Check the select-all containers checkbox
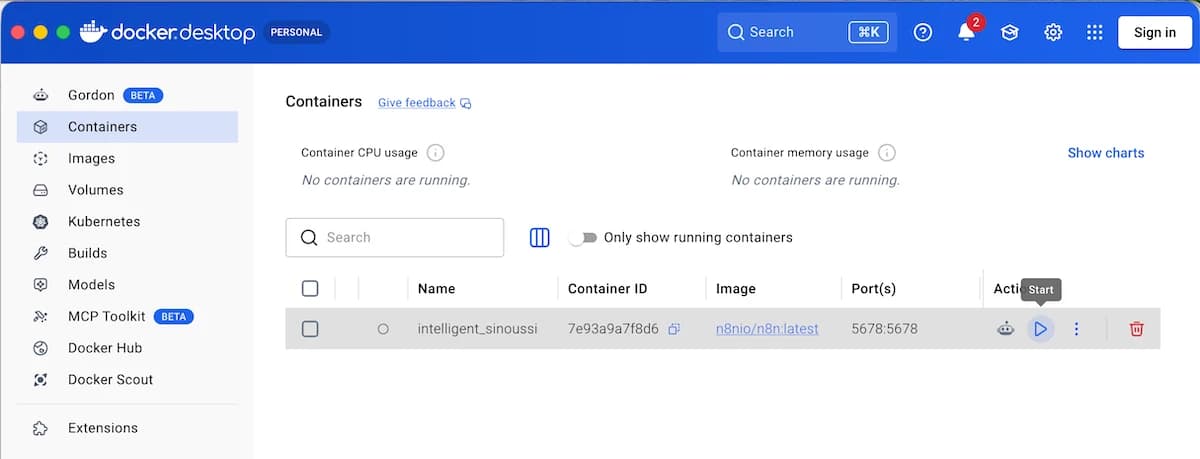This screenshot has width=1200, height=459. [310, 288]
